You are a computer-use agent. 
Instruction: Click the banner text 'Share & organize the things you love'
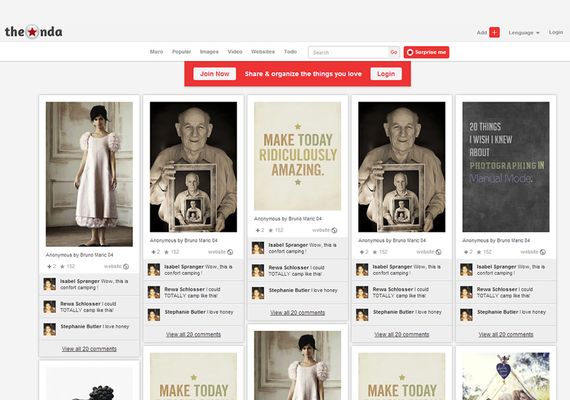click(x=303, y=74)
